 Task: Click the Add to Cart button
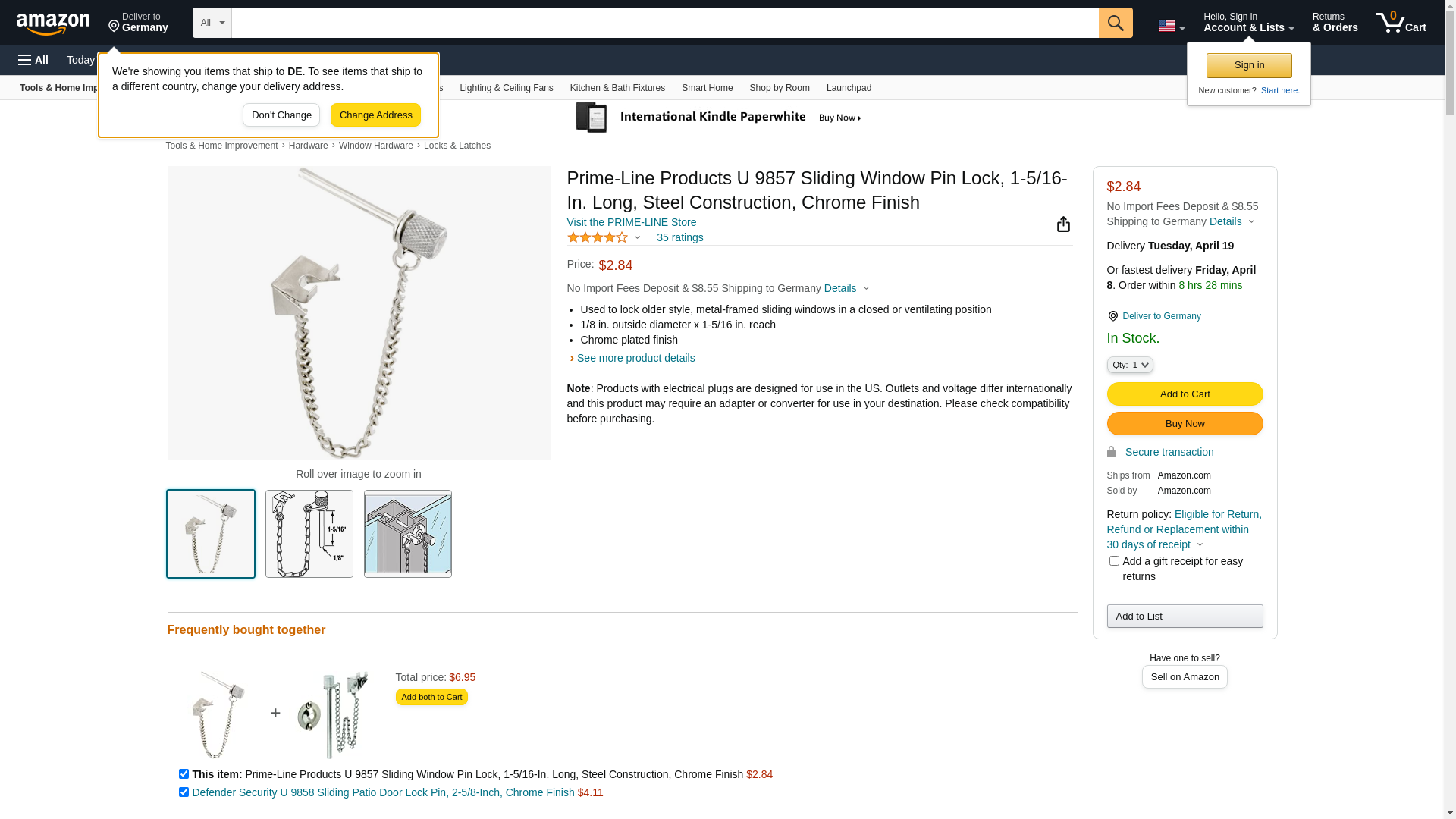1185,394
